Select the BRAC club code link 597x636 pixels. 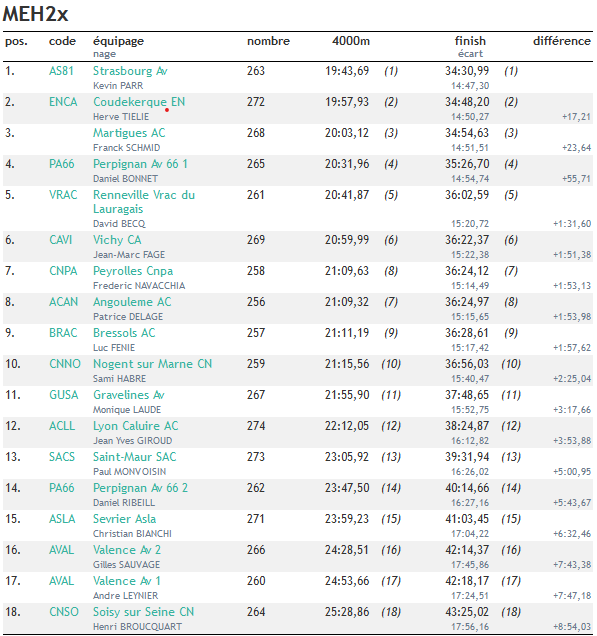pos(63,333)
